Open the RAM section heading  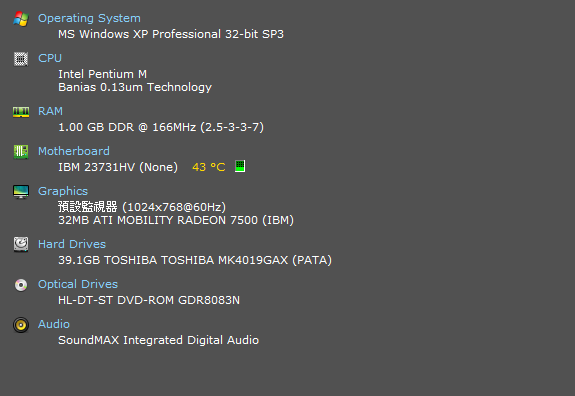[x=50, y=111]
